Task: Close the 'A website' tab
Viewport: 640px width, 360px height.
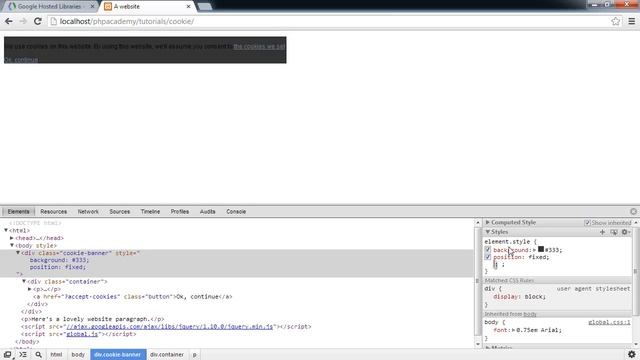Action: click(189, 7)
